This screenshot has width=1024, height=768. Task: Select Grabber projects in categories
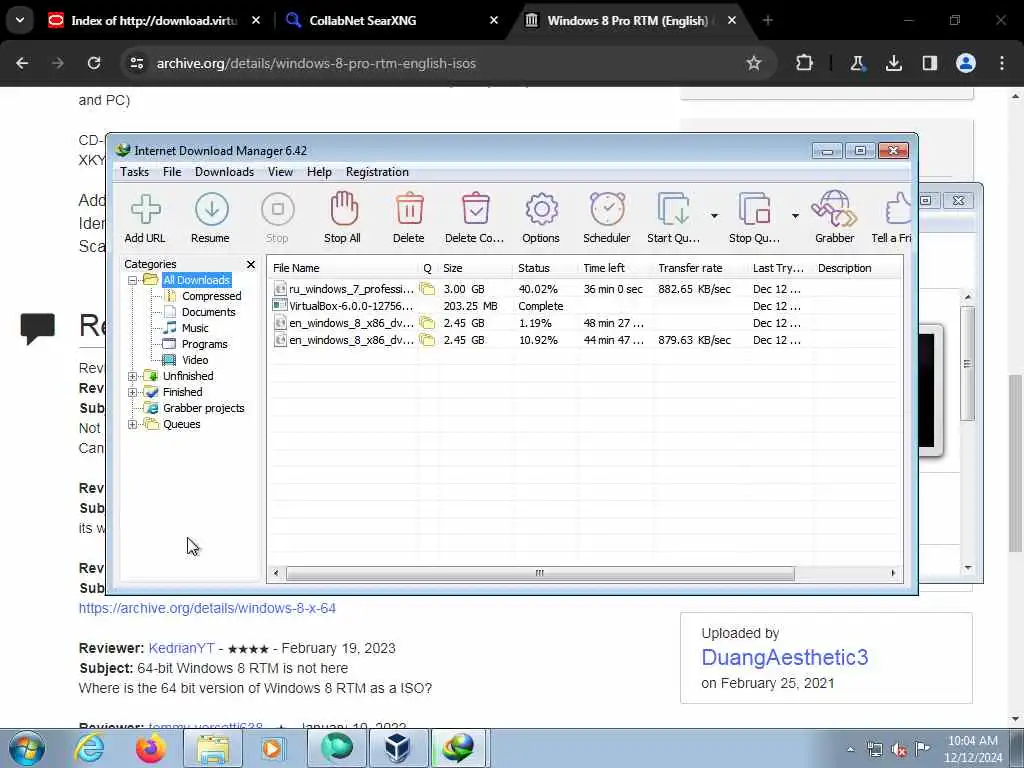(203, 408)
